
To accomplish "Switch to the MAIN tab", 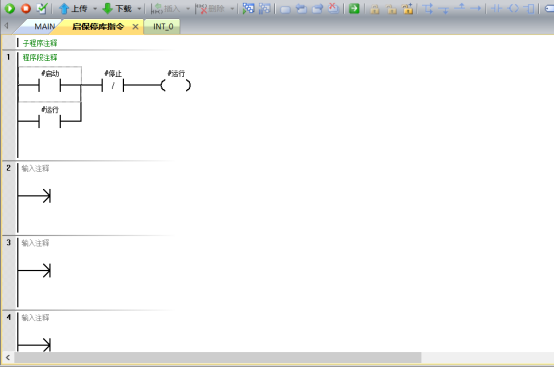I will [45, 26].
